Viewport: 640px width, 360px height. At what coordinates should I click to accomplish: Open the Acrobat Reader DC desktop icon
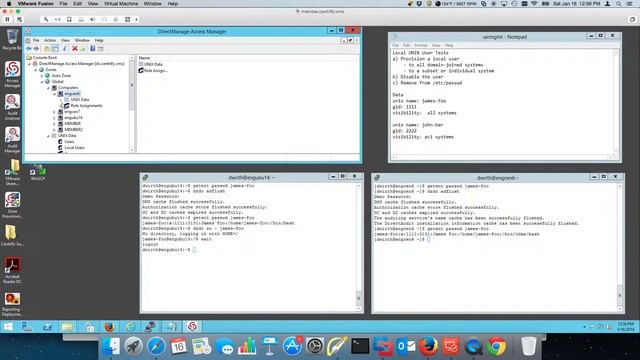[x=12, y=270]
